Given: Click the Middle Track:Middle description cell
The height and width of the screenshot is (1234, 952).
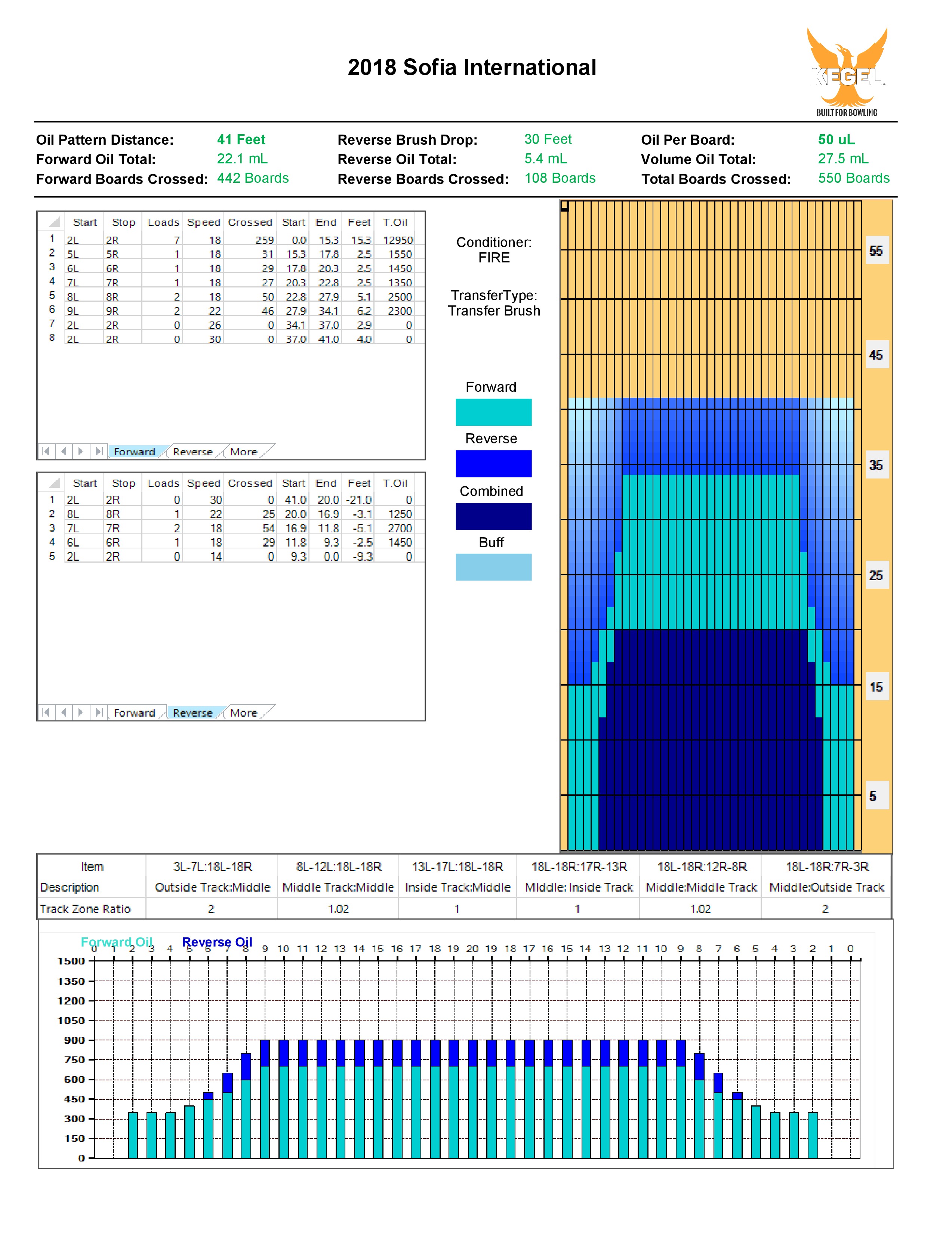Looking at the screenshot, I should (x=338, y=887).
